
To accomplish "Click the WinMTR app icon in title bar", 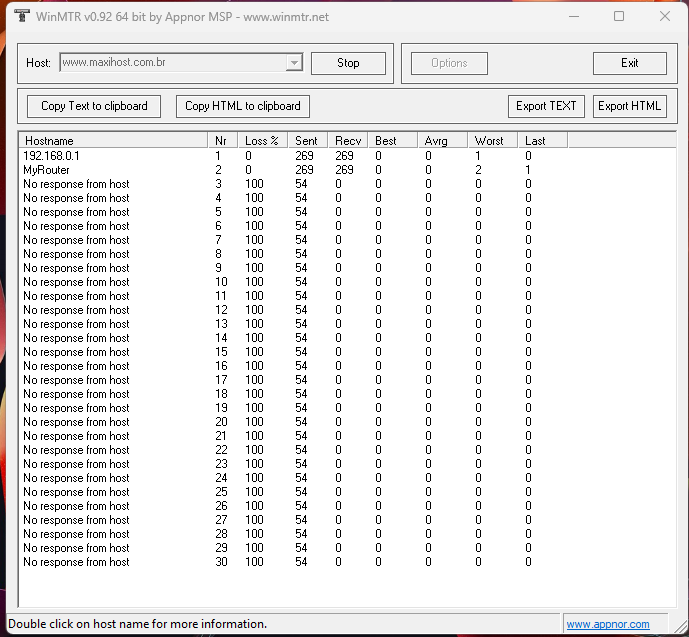I will 22,16.
